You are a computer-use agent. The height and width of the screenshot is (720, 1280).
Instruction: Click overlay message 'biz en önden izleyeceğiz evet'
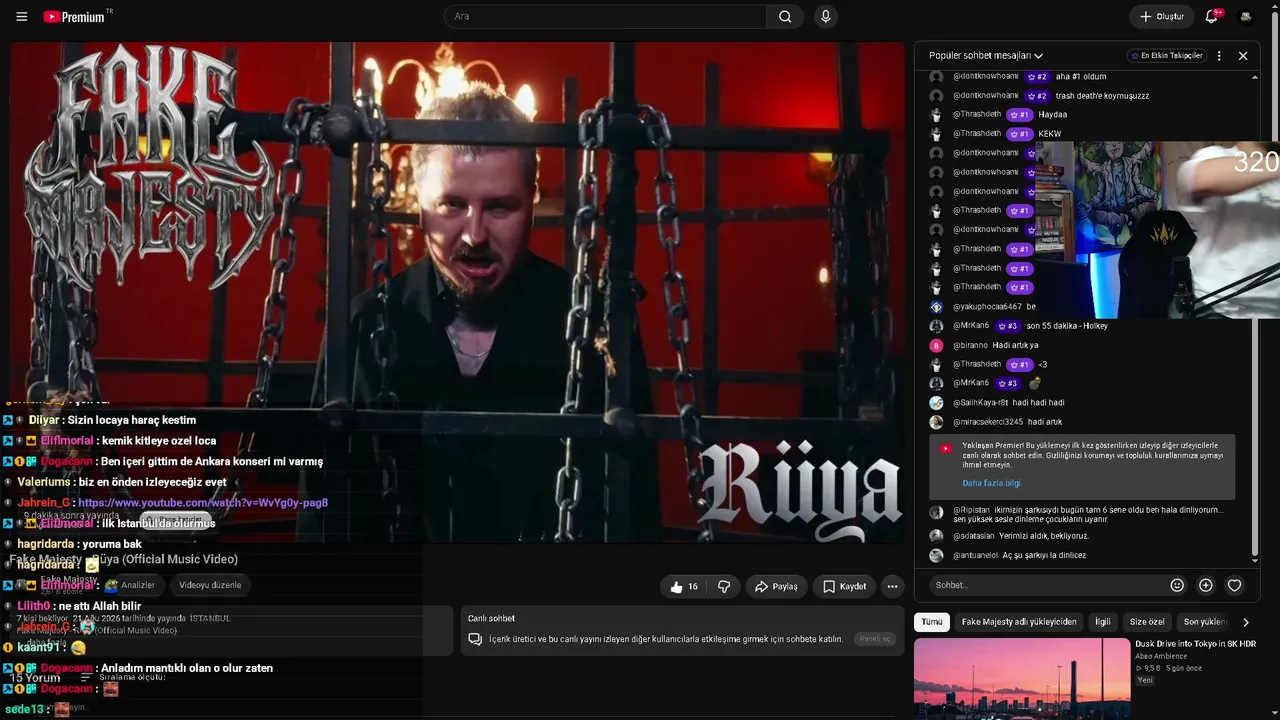(x=153, y=482)
